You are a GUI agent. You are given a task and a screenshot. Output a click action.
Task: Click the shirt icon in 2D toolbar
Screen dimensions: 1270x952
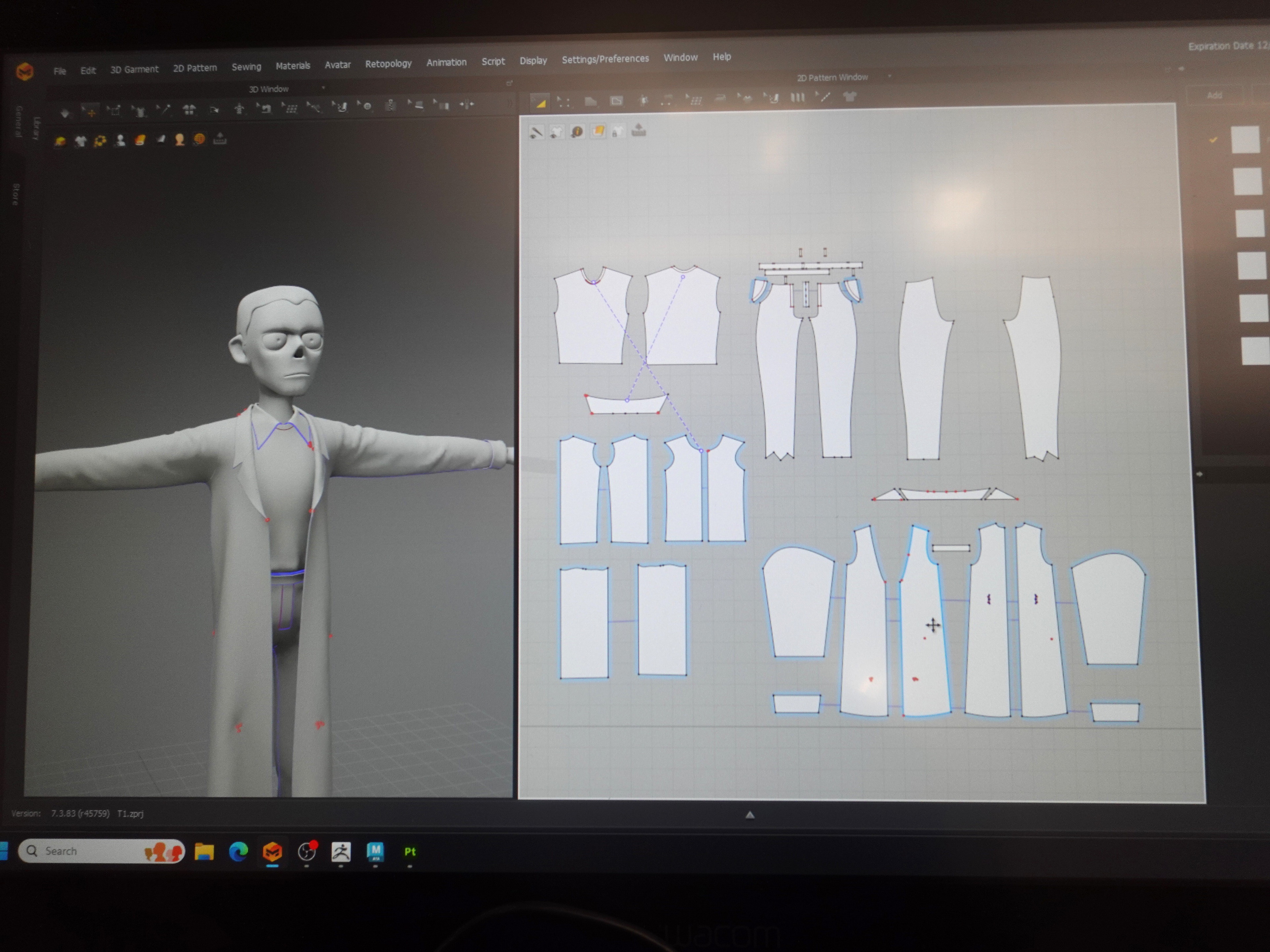tap(850, 97)
